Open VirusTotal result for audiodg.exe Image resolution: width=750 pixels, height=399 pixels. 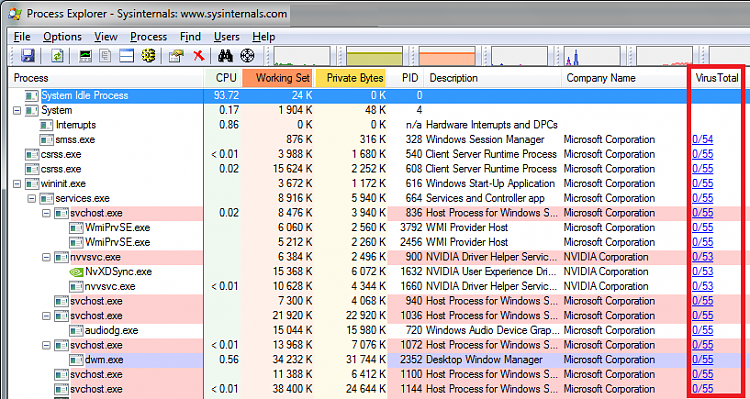[x=703, y=331]
